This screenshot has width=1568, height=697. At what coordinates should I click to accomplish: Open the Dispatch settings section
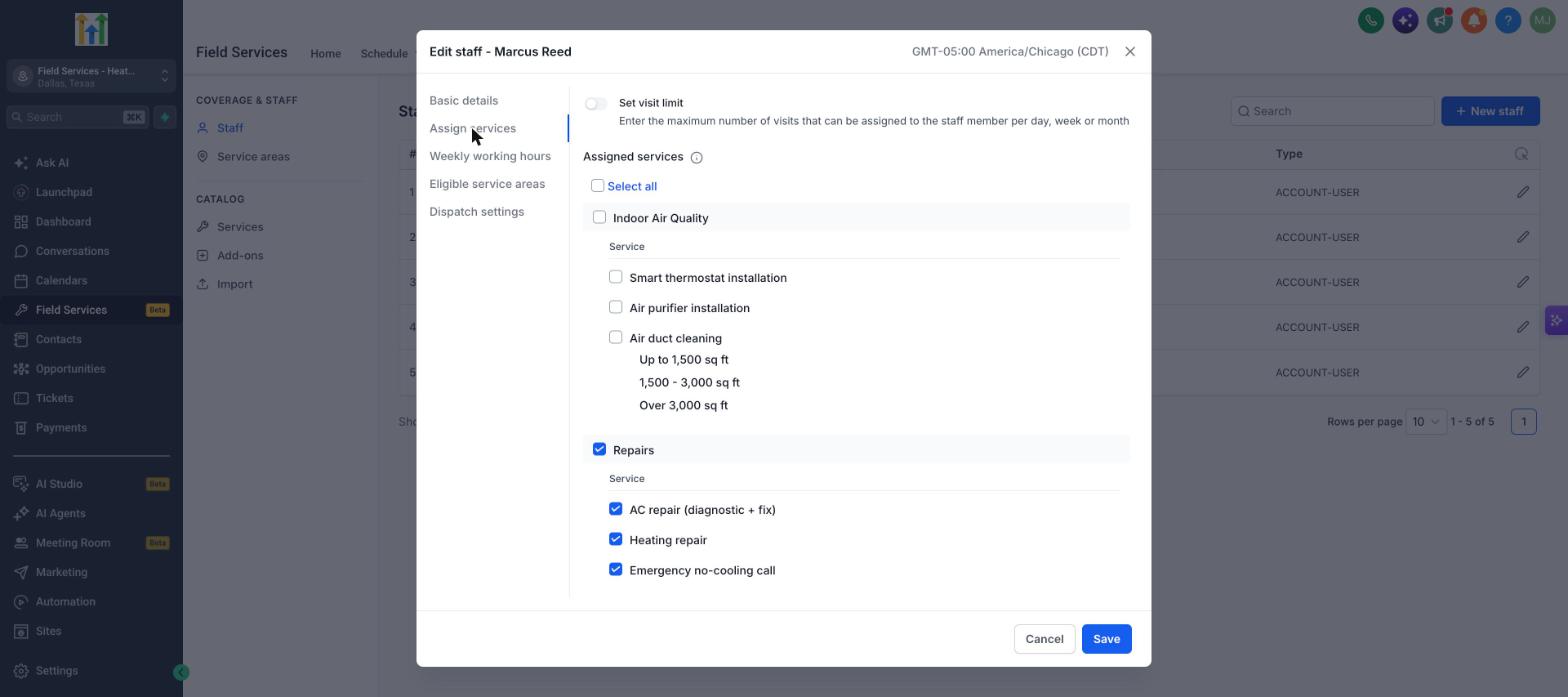[477, 212]
